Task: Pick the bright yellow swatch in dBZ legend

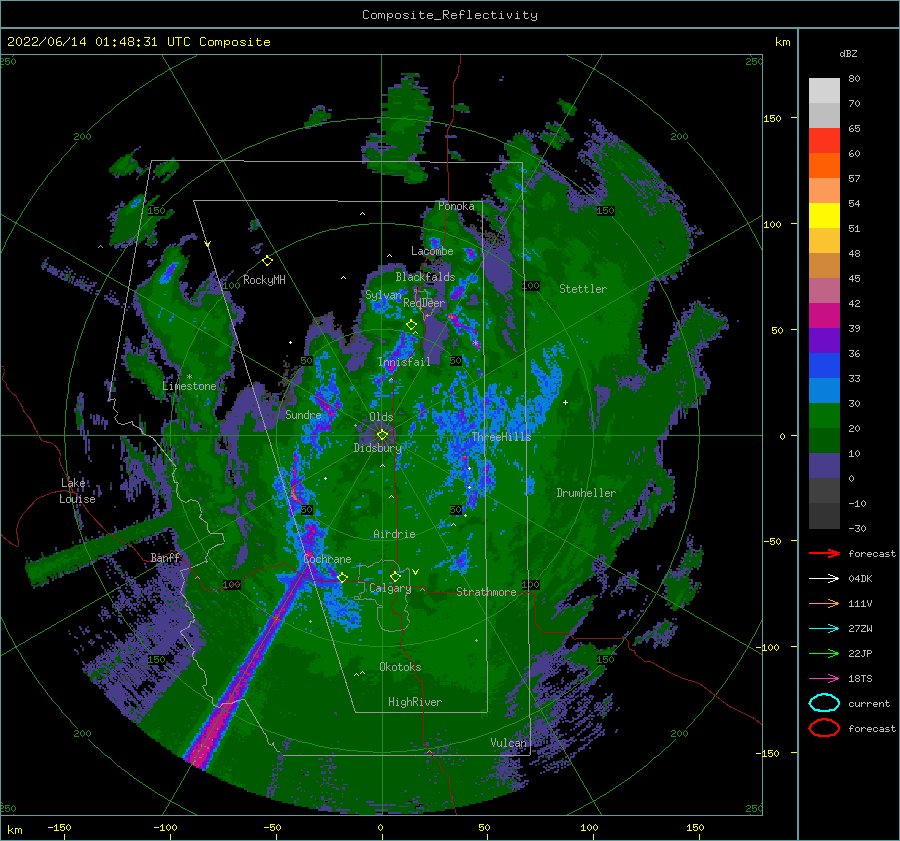Action: click(824, 215)
